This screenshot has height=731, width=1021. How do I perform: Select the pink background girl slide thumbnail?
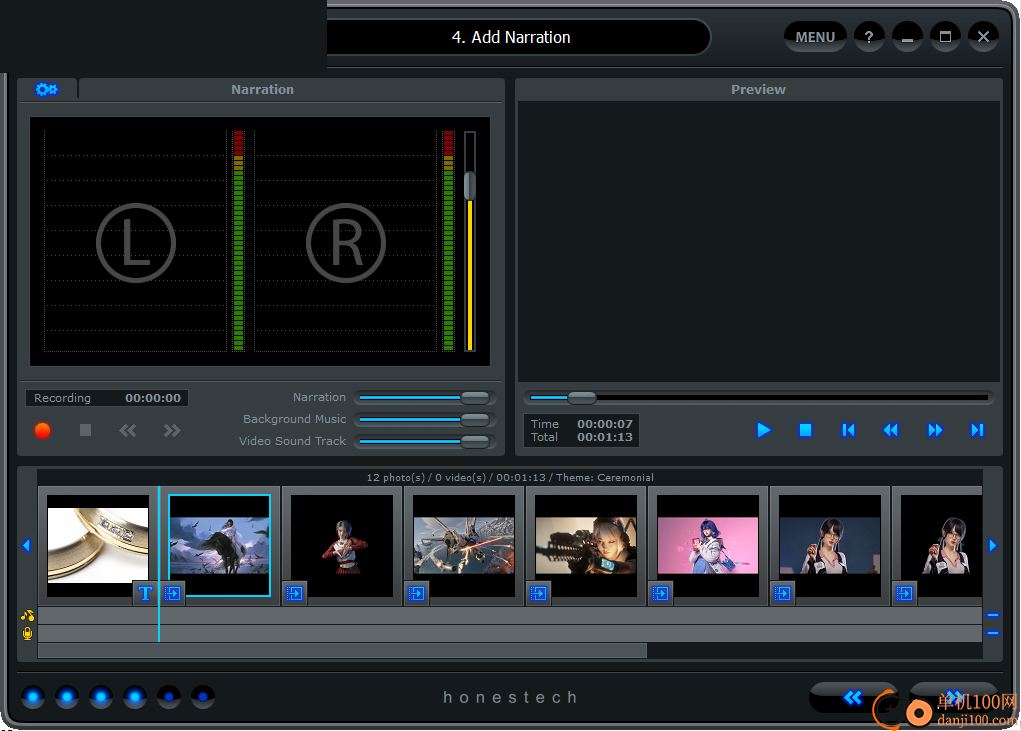(x=708, y=545)
